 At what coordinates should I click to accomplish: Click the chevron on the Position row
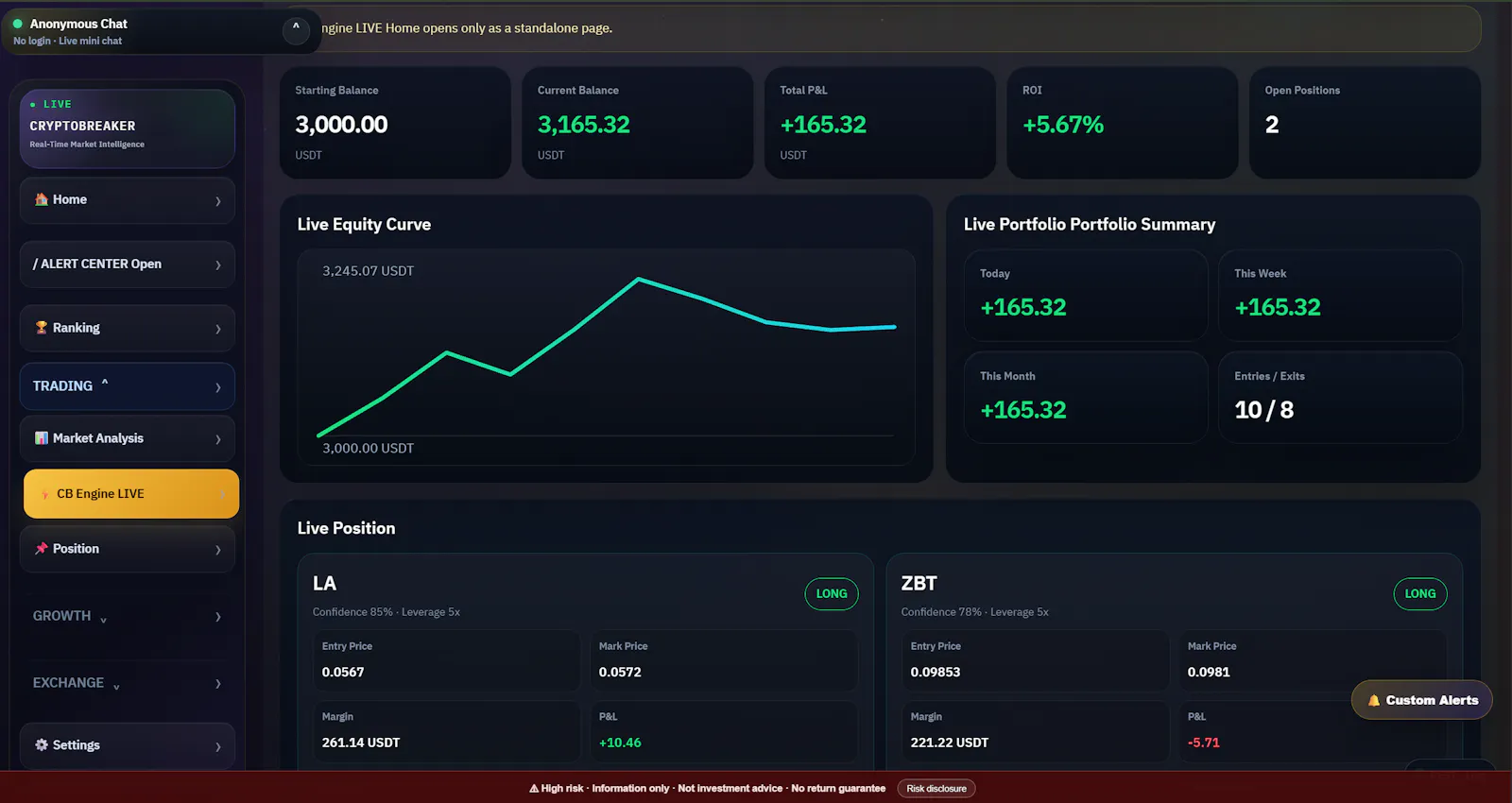coord(218,550)
